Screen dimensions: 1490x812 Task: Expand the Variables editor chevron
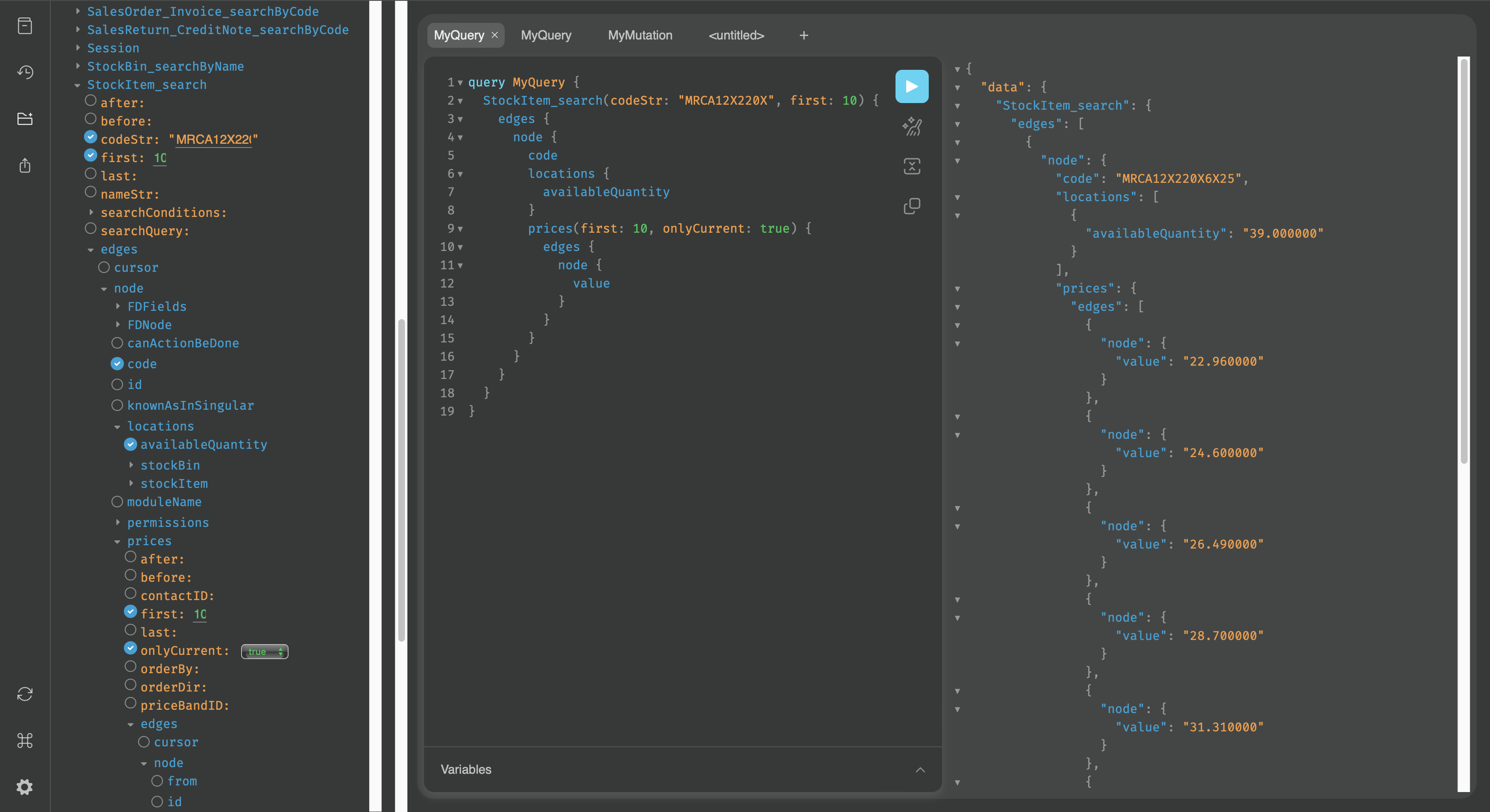(x=920, y=770)
